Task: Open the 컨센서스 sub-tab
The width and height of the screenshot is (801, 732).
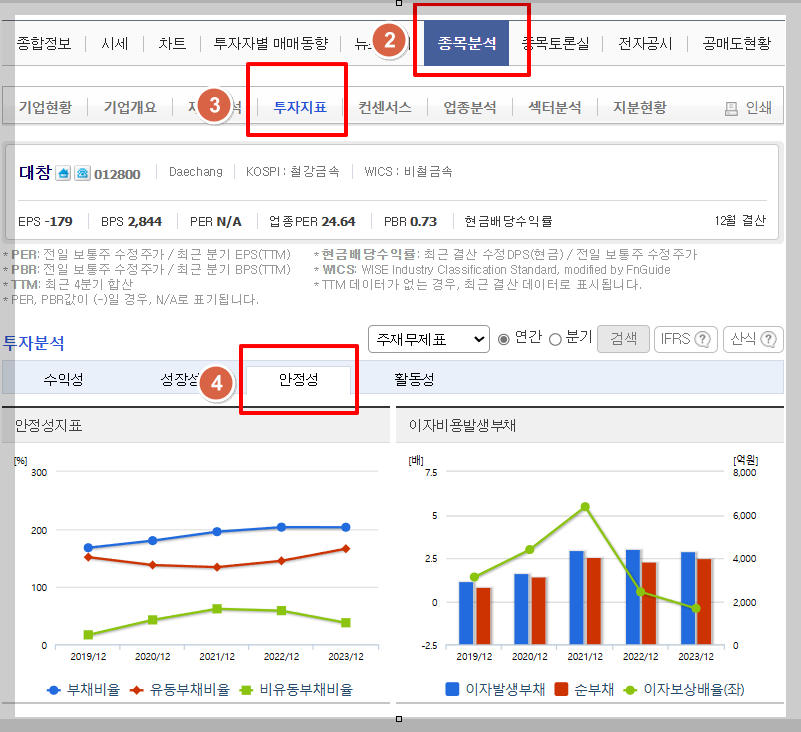Action: tap(385, 107)
